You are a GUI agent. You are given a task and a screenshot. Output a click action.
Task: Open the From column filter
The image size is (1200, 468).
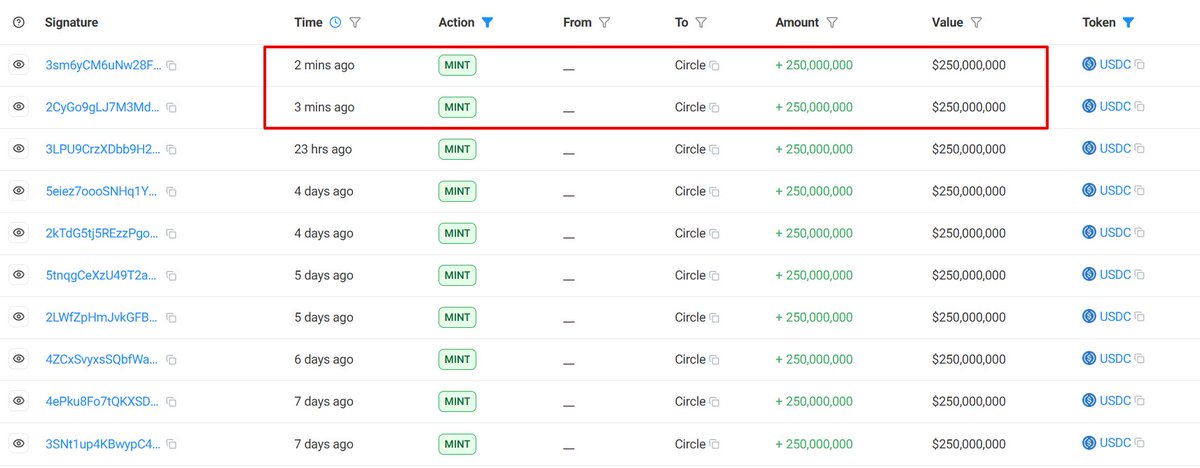604,22
